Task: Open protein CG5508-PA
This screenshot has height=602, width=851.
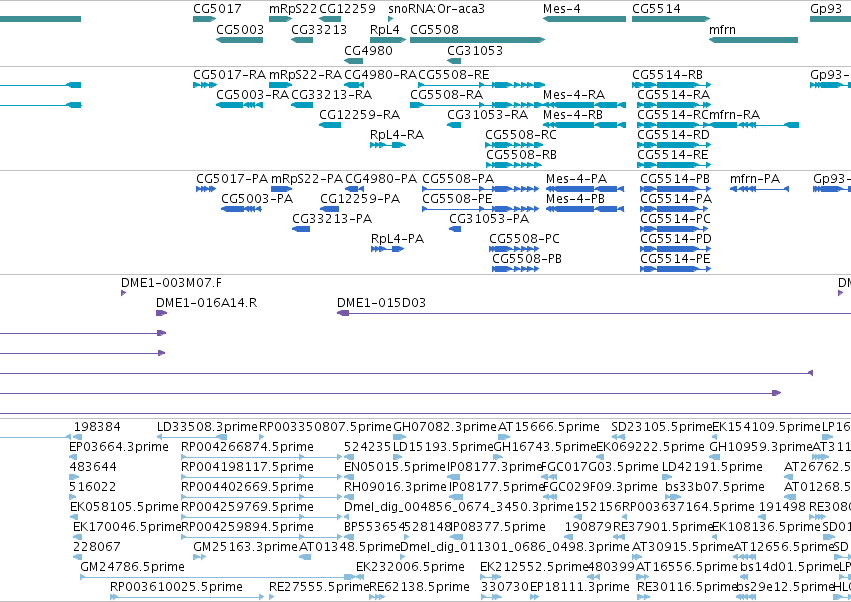Action: tap(480, 189)
